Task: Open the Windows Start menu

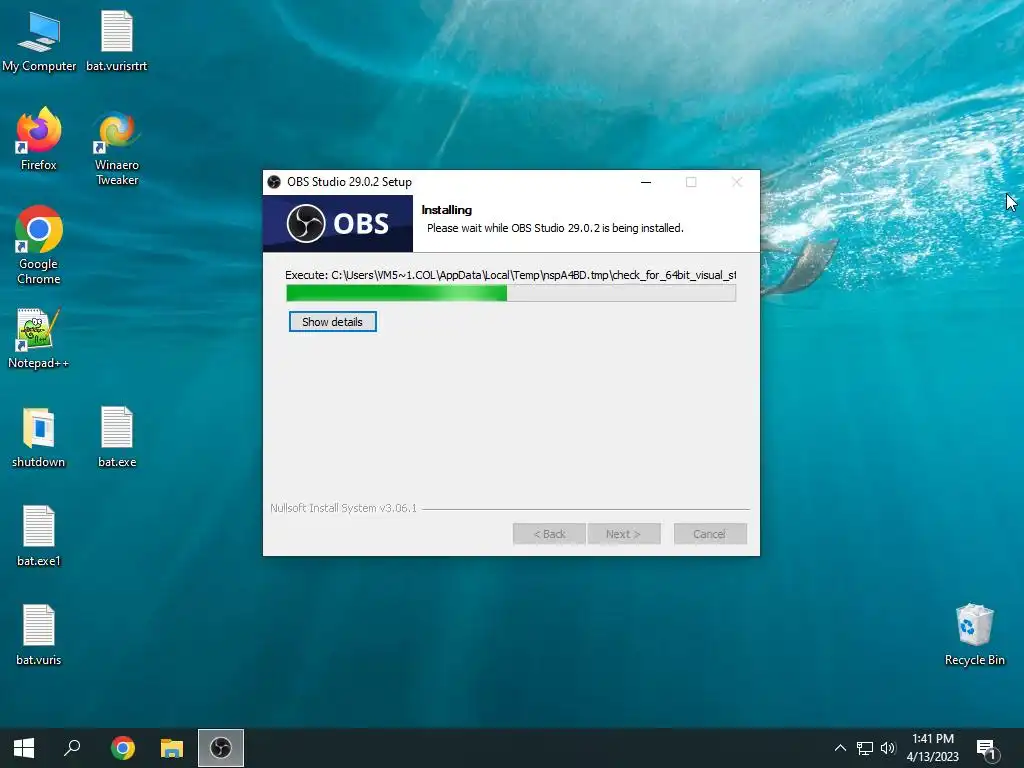Action: (x=24, y=748)
